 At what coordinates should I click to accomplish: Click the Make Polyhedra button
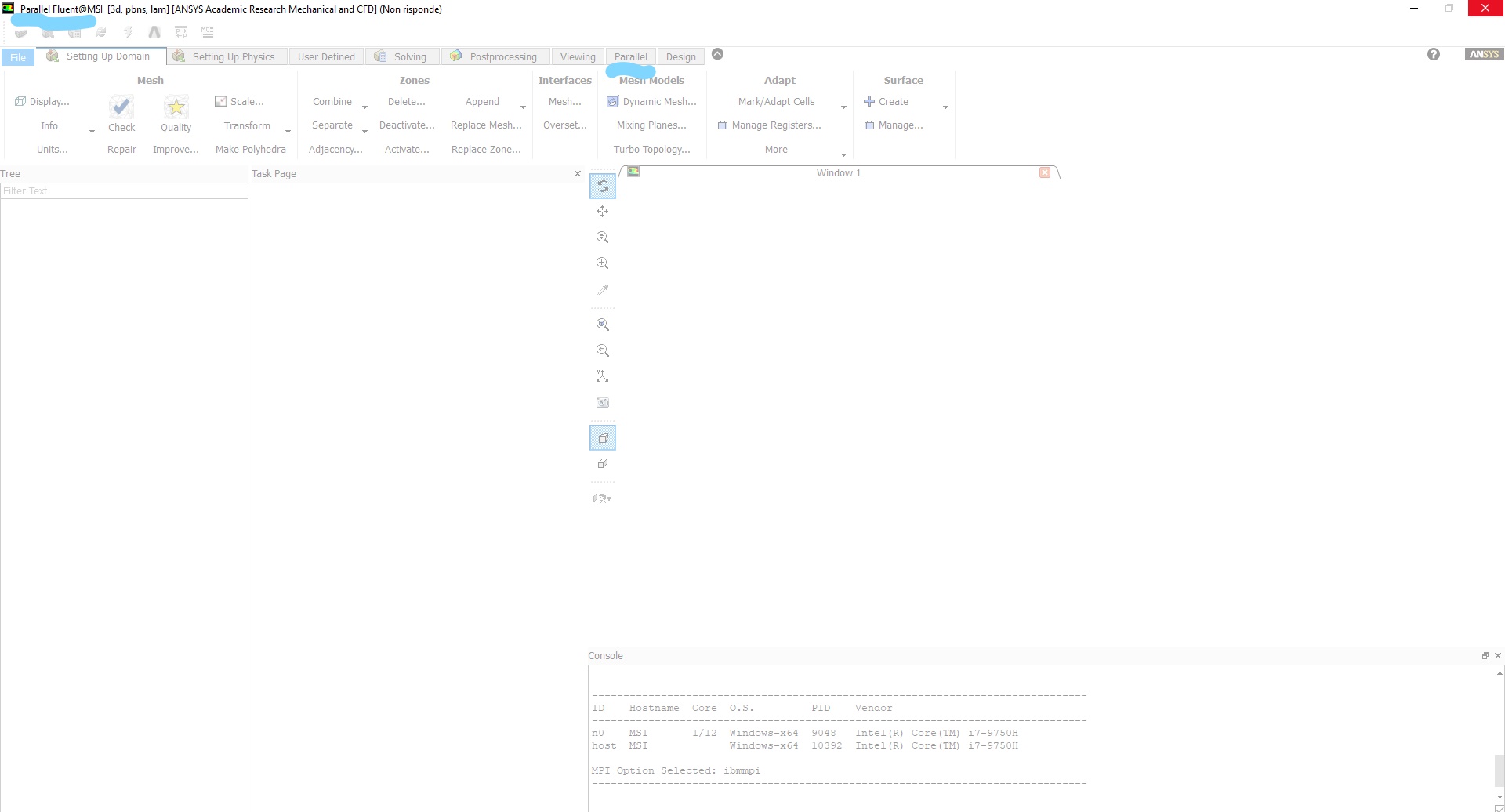click(x=251, y=150)
